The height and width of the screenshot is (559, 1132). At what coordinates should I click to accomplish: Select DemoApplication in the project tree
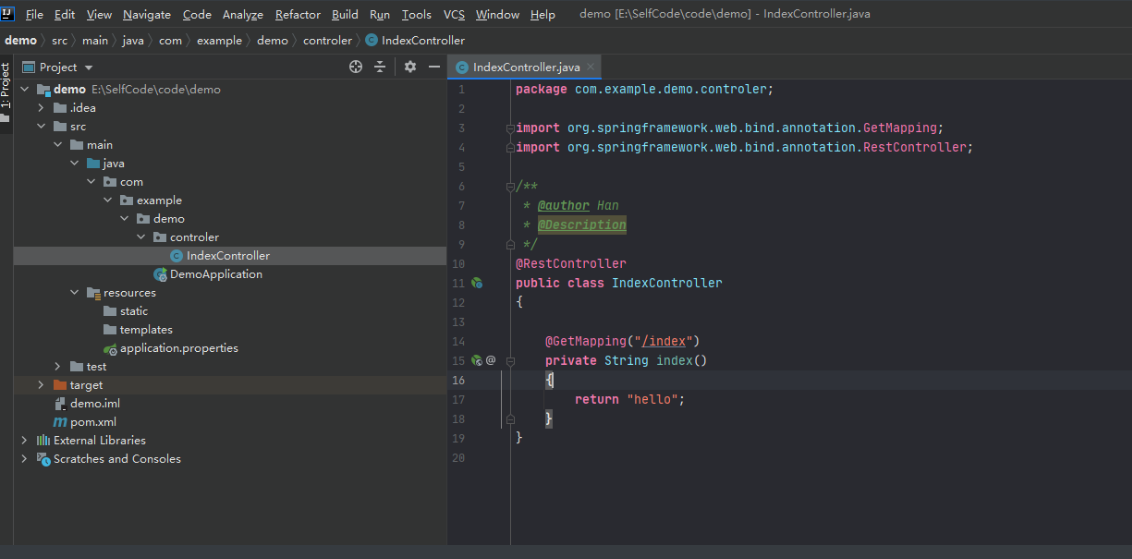click(216, 274)
